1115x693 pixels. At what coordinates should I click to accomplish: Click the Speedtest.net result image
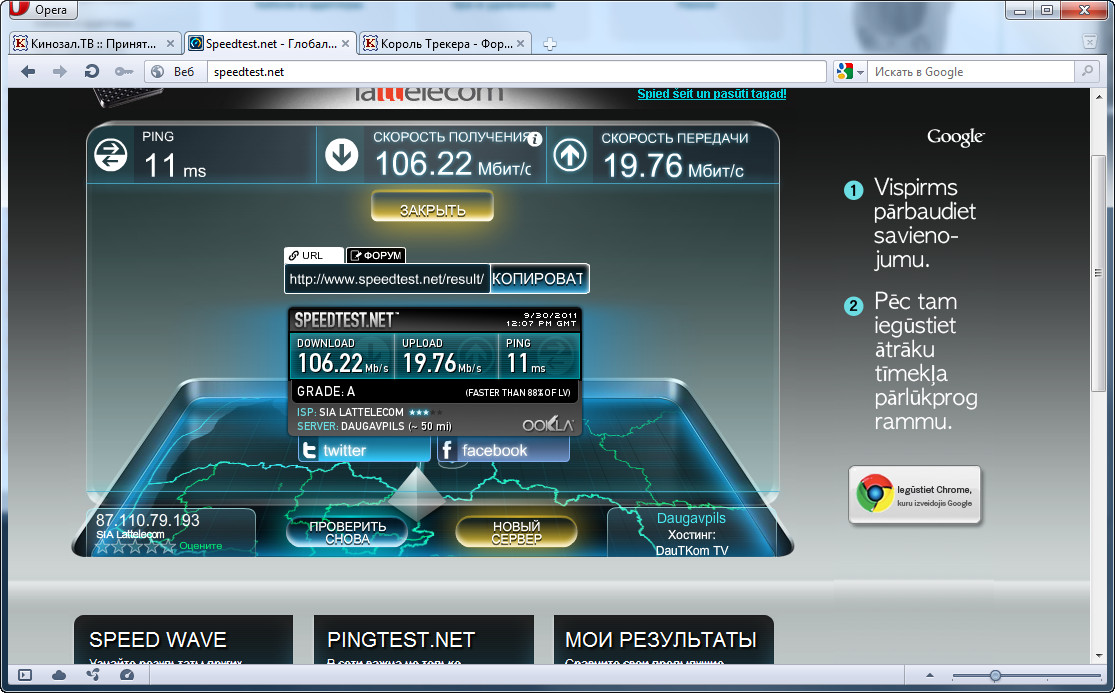435,371
